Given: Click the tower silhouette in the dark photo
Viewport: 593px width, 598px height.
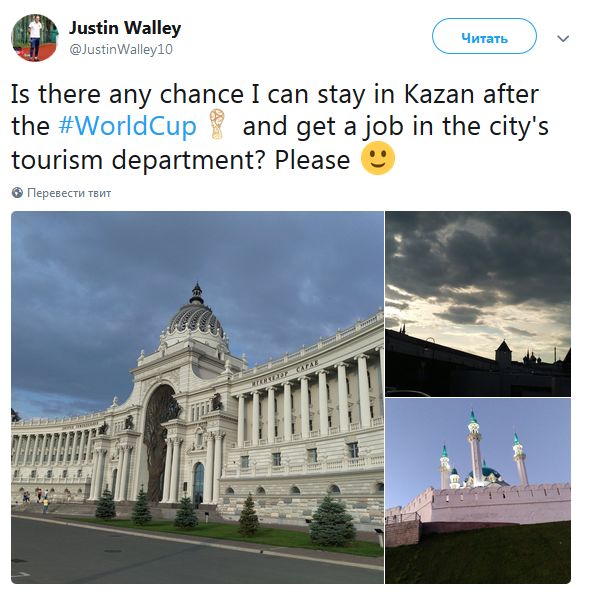Looking at the screenshot, I should click(x=503, y=353).
